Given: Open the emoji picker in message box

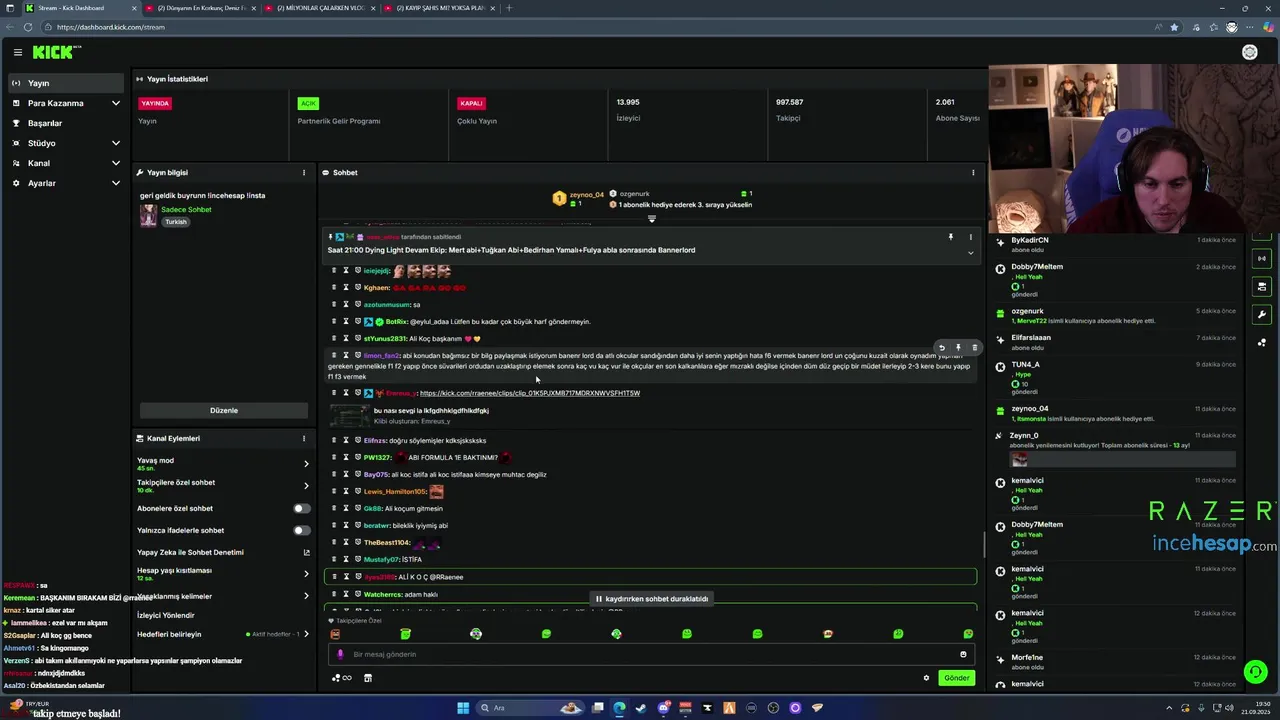Looking at the screenshot, I should tap(963, 654).
